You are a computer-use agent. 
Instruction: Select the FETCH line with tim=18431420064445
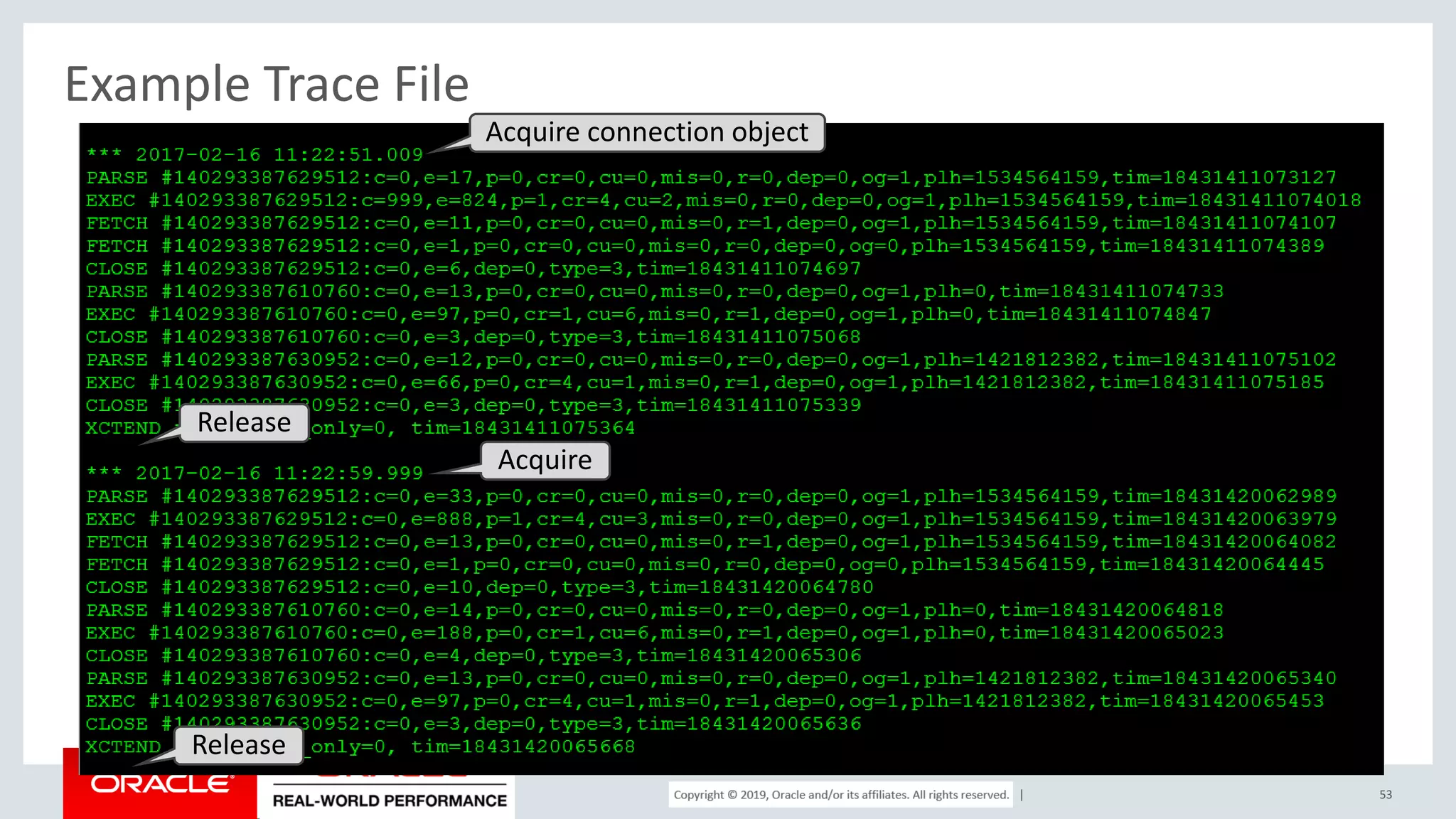click(705, 564)
